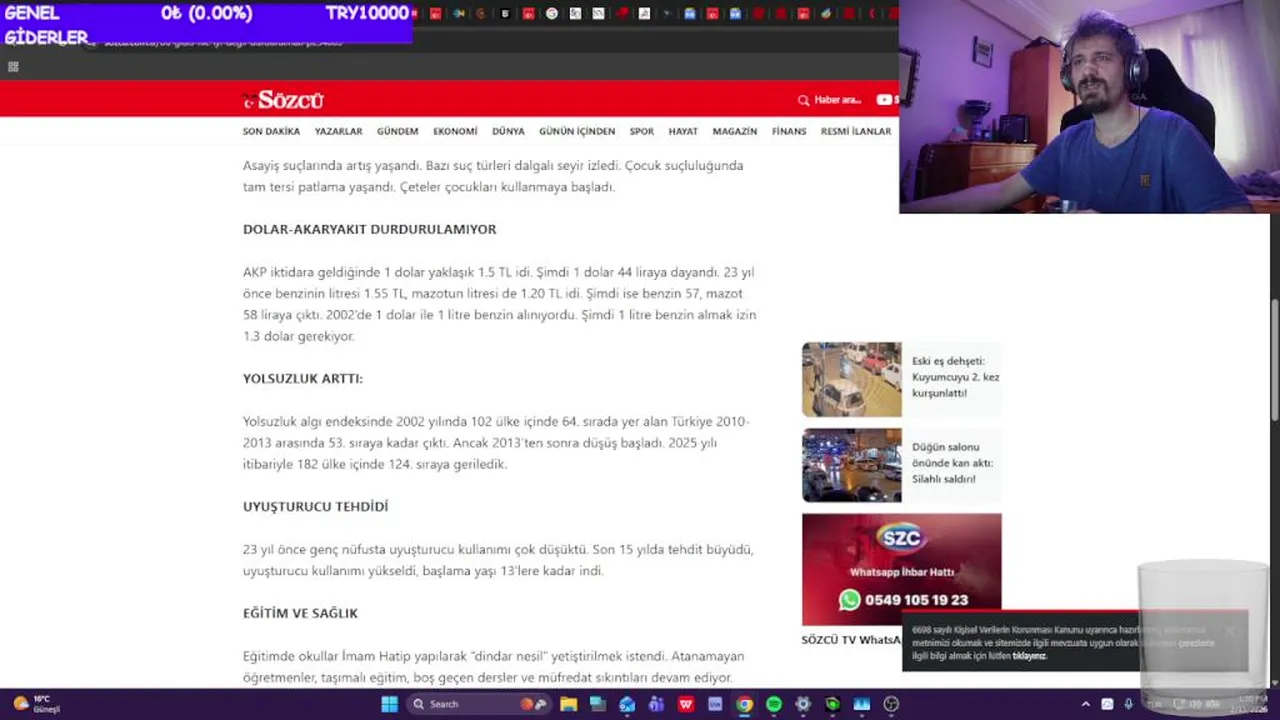The image size is (1280, 720).
Task: Open headline 'Düğün salonu önünde kan aktı: Silahlı saldırı'
Action: [x=952, y=463]
